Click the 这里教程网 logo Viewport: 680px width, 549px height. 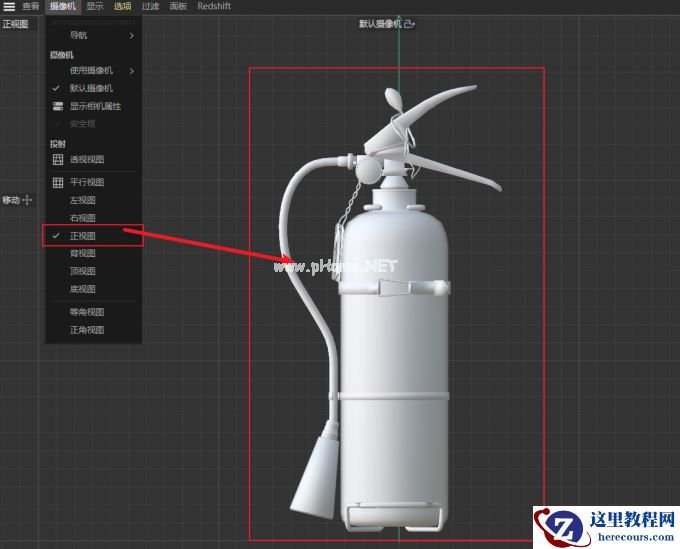(x=606, y=526)
